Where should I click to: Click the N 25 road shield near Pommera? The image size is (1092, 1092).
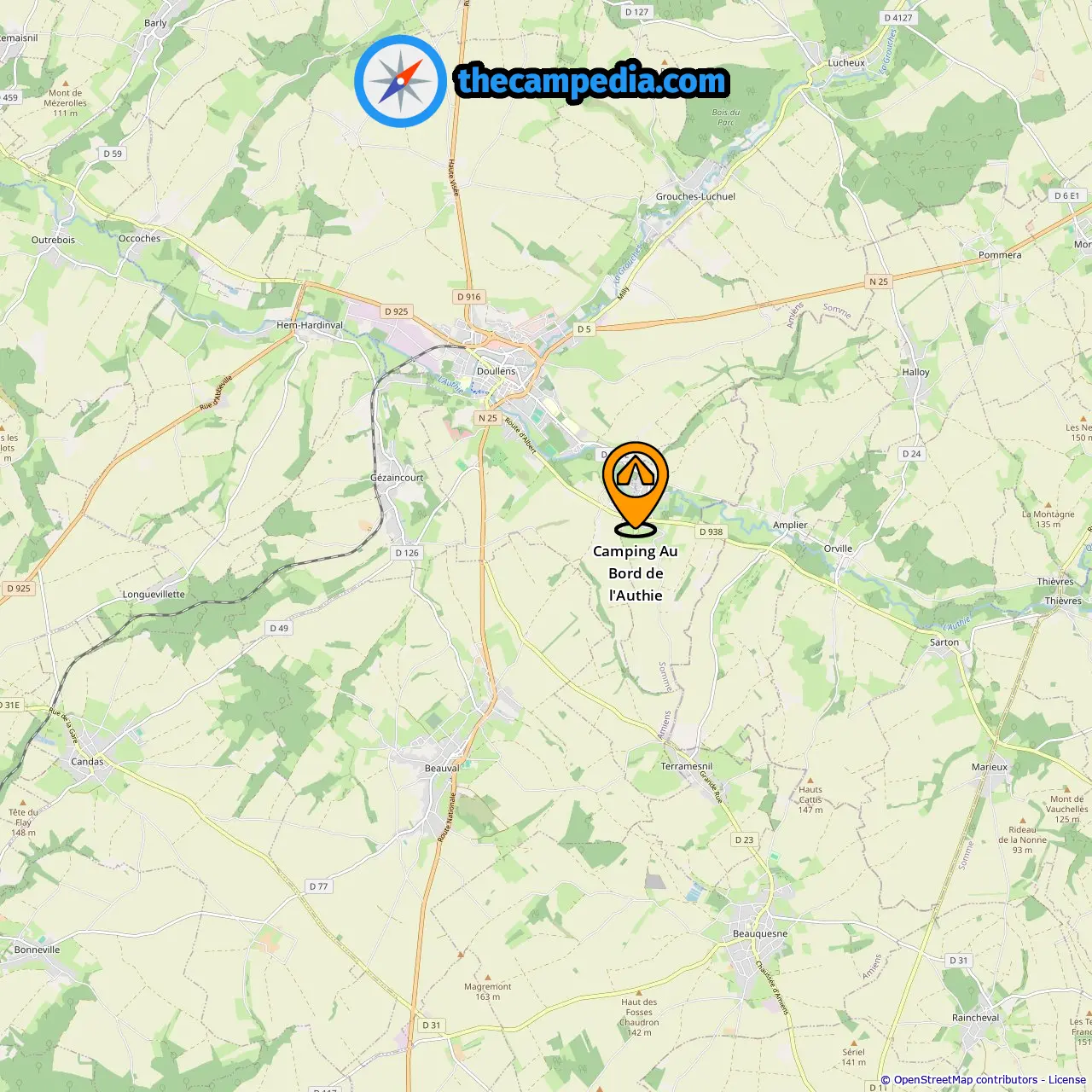tap(879, 282)
